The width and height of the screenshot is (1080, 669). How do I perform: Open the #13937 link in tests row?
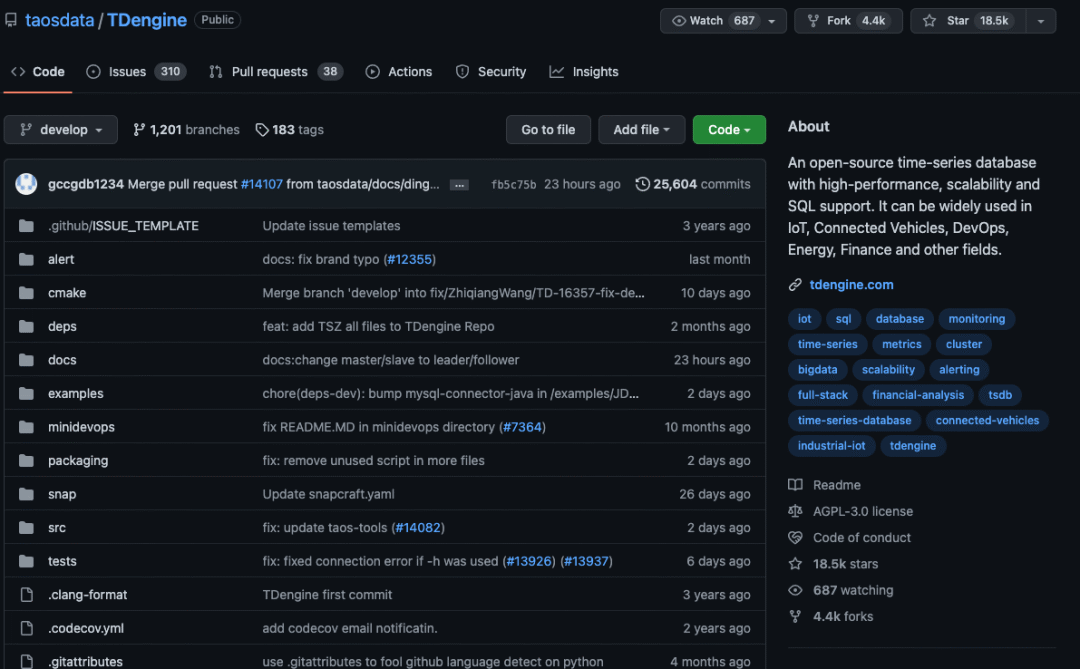point(586,561)
